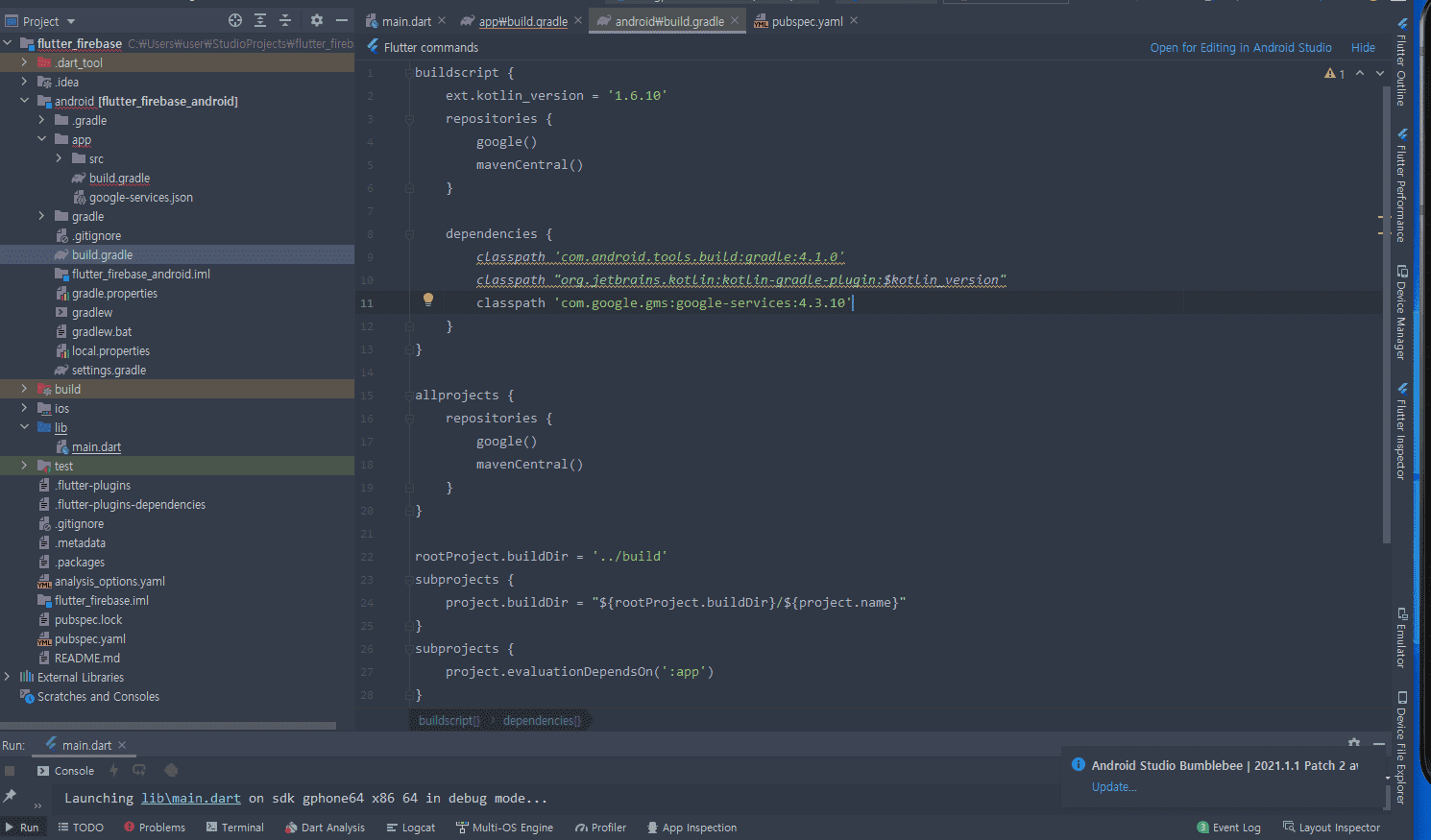Select google-services.json in project tree

140,198
